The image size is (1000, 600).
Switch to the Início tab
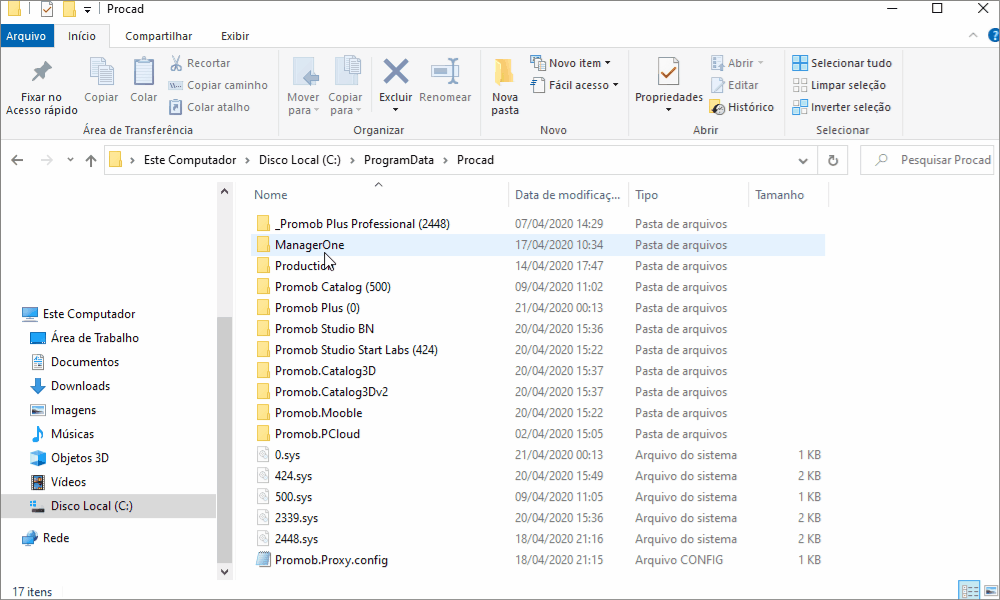pos(82,36)
